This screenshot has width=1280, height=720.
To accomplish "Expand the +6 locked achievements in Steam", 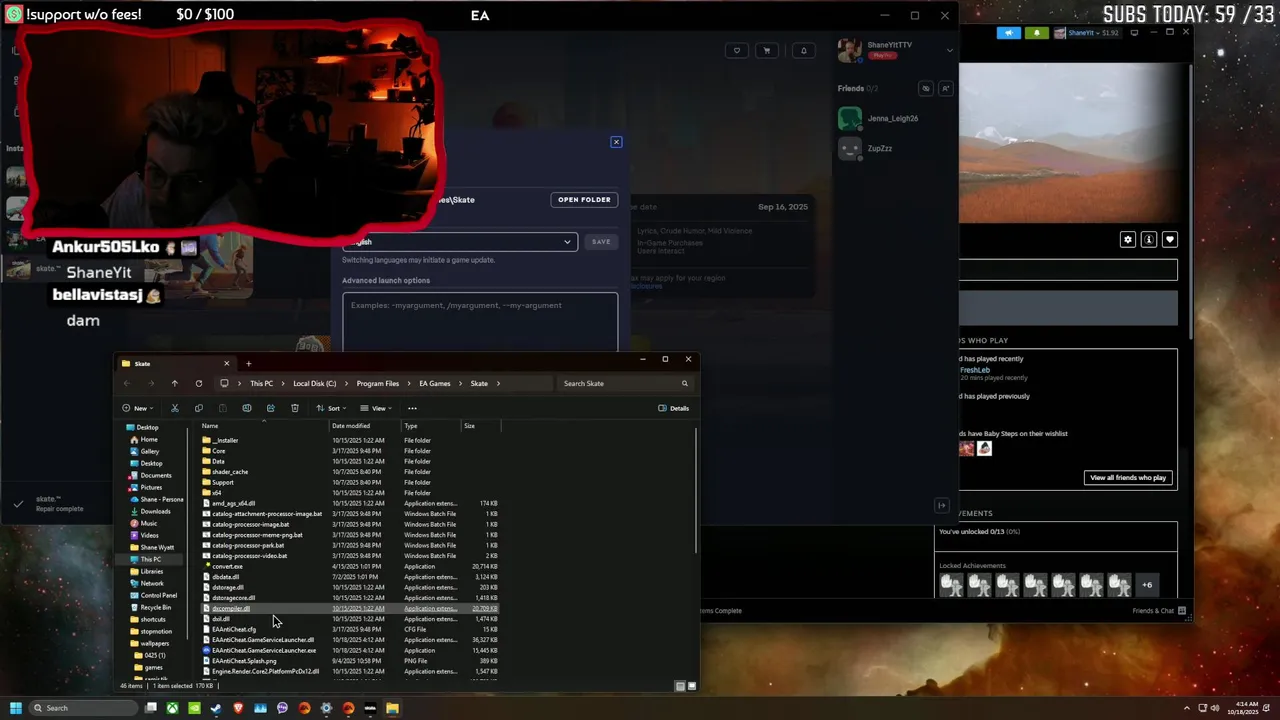I will pyautogui.click(x=1147, y=585).
